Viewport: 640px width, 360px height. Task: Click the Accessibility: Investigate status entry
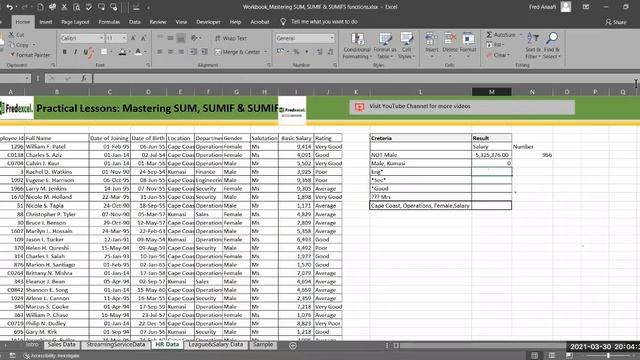[x=51, y=356]
